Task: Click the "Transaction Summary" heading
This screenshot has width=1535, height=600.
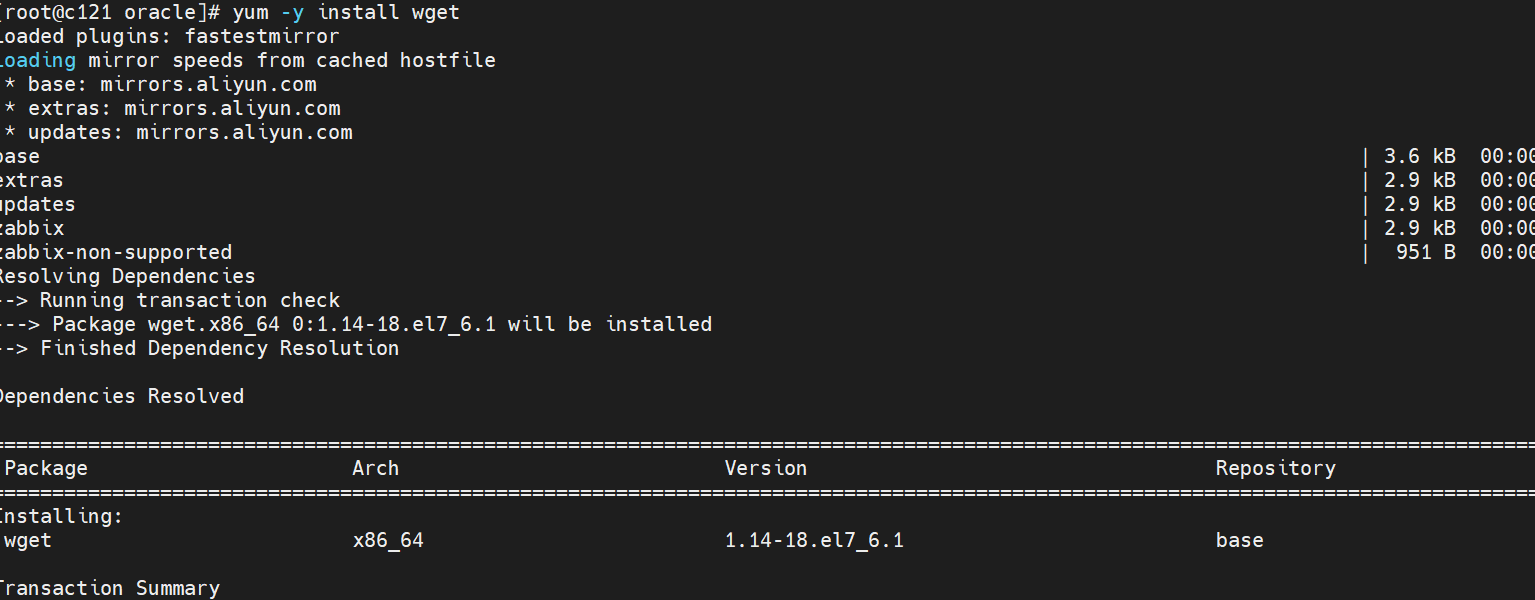Action: (x=108, y=589)
